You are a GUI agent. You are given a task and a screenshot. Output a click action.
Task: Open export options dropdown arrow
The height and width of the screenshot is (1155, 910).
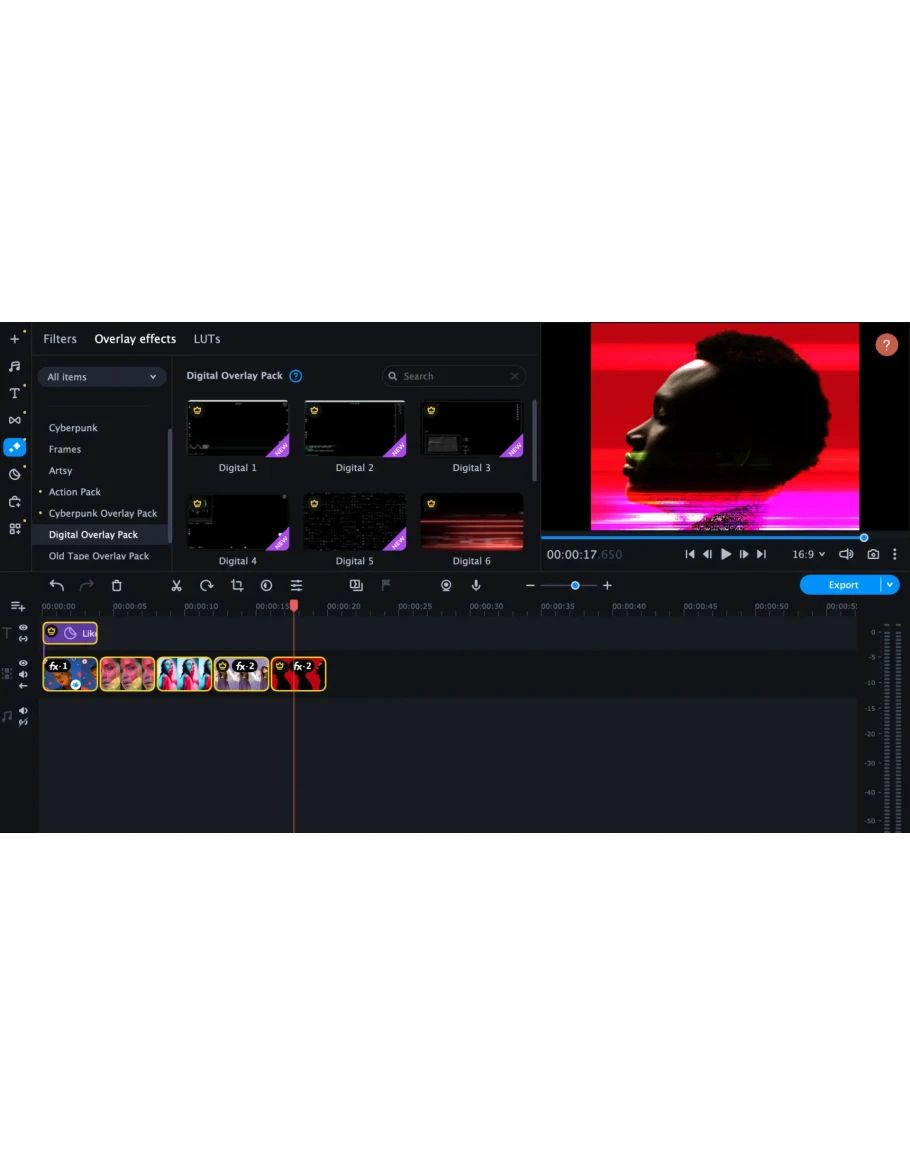(x=890, y=585)
